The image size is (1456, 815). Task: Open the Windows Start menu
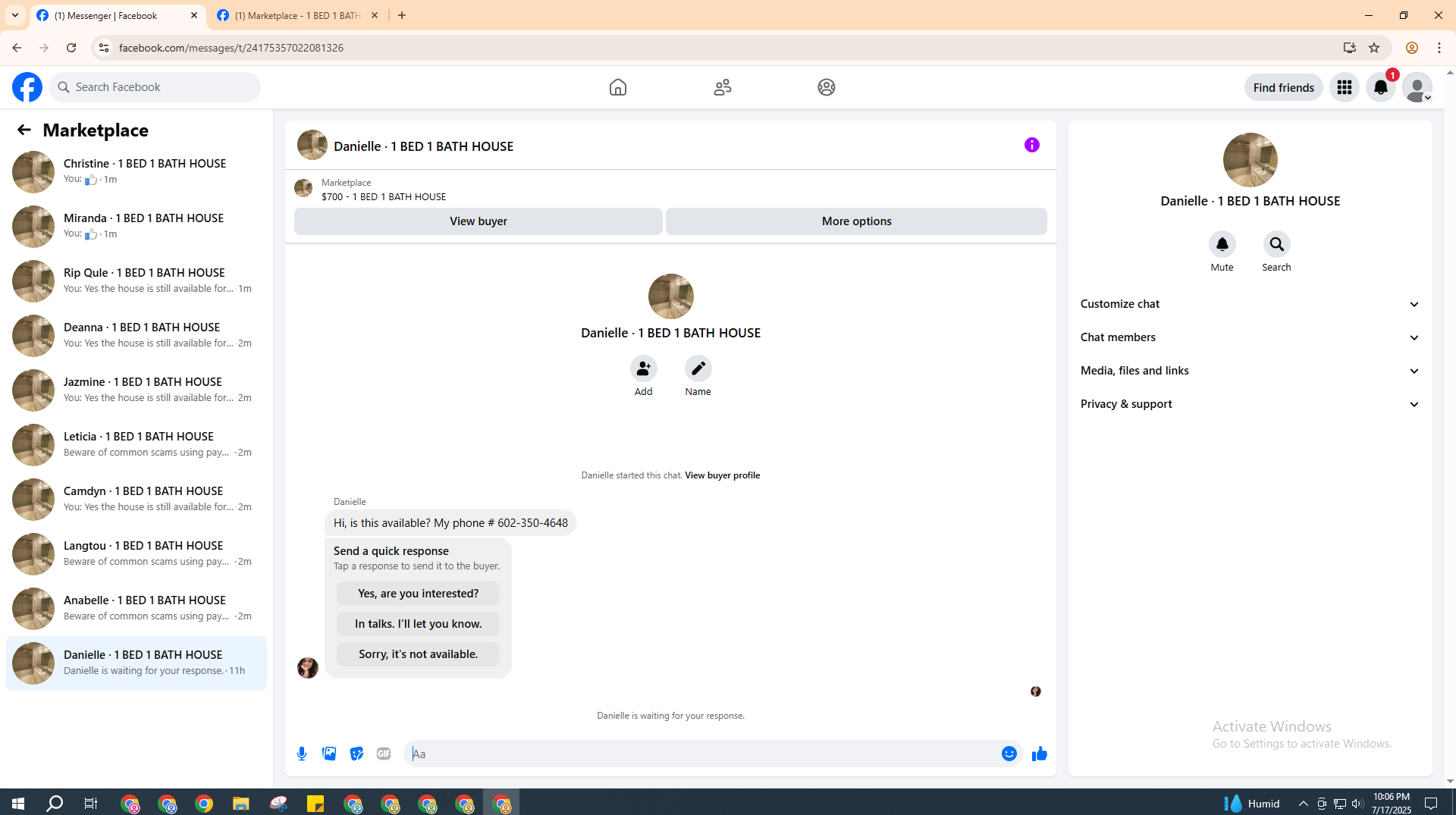pos(18,804)
